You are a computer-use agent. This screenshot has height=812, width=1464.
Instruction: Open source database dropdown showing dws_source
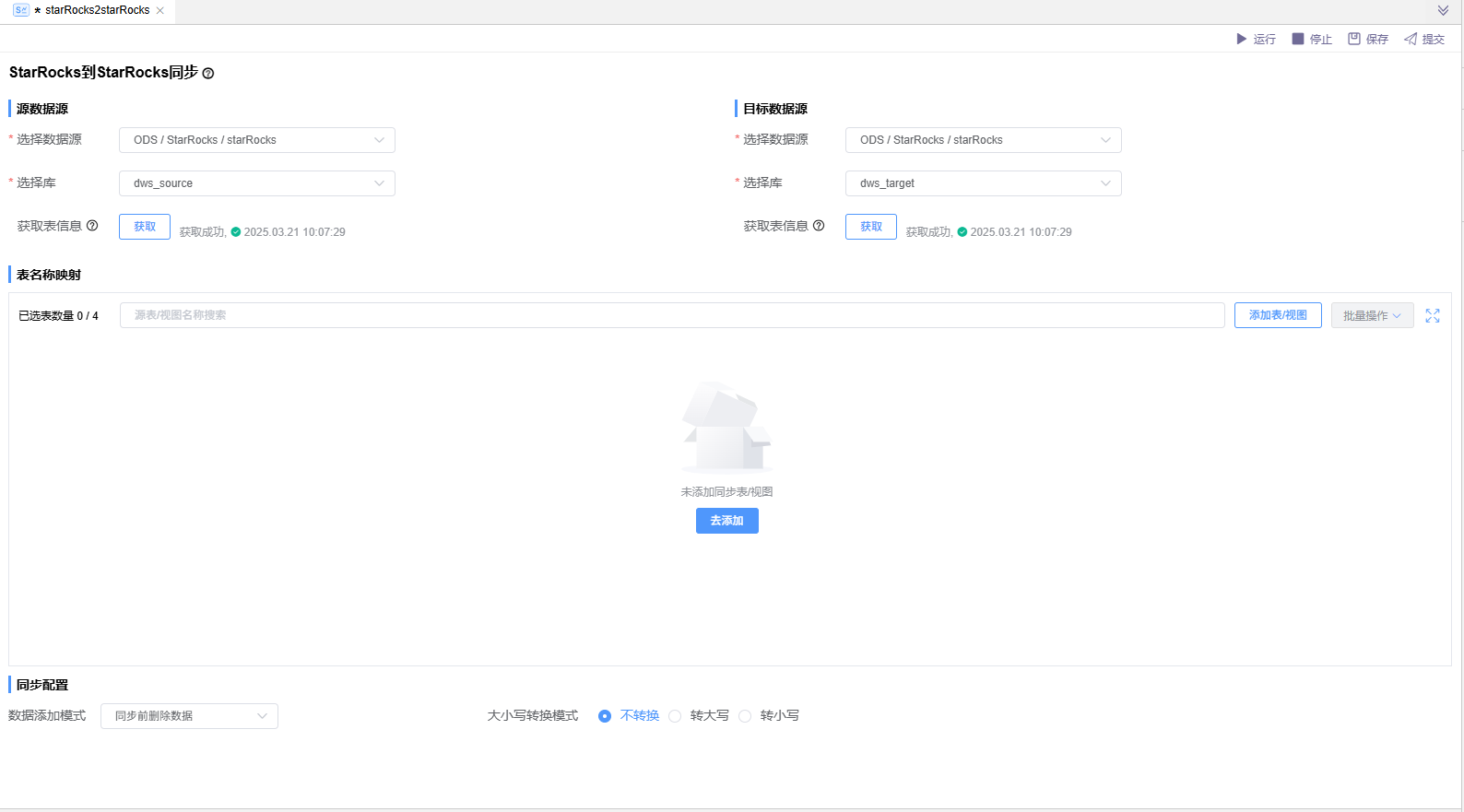pos(256,183)
